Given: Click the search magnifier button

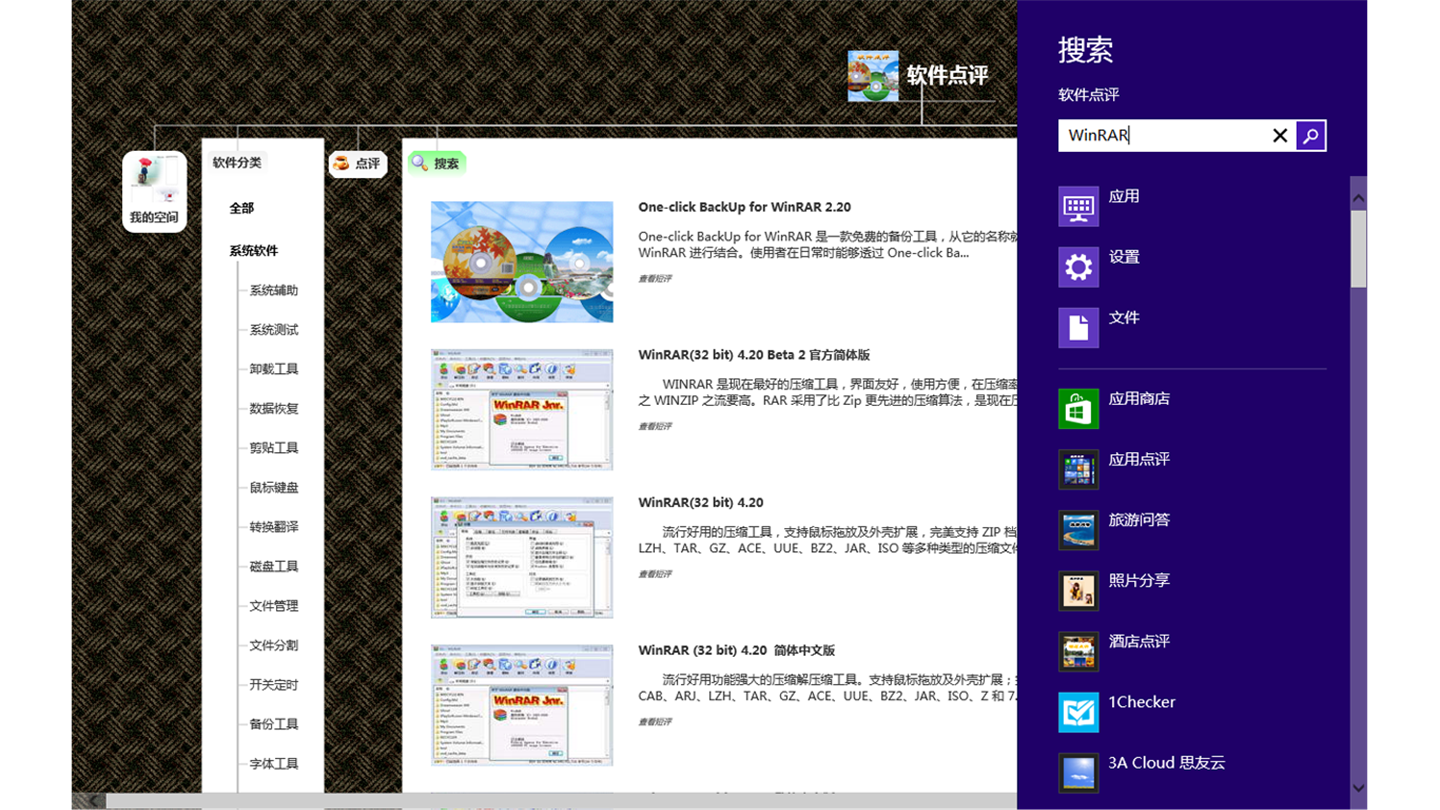Looking at the screenshot, I should point(1311,136).
